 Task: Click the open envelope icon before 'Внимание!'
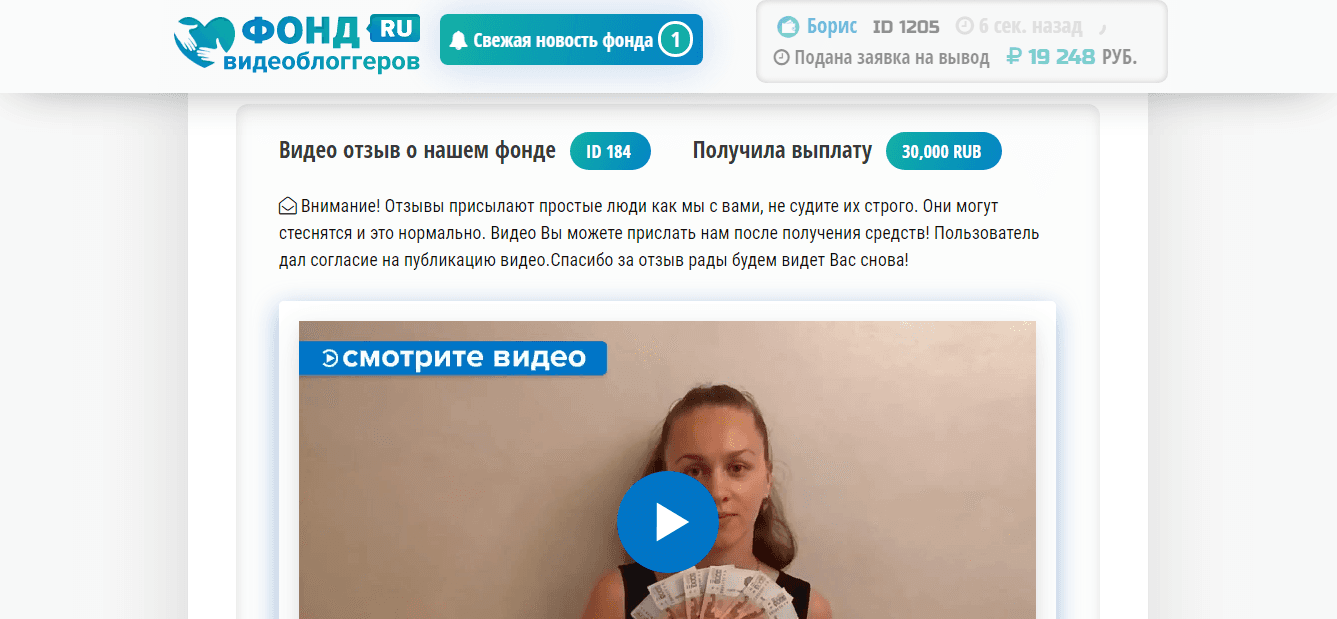[x=288, y=206]
